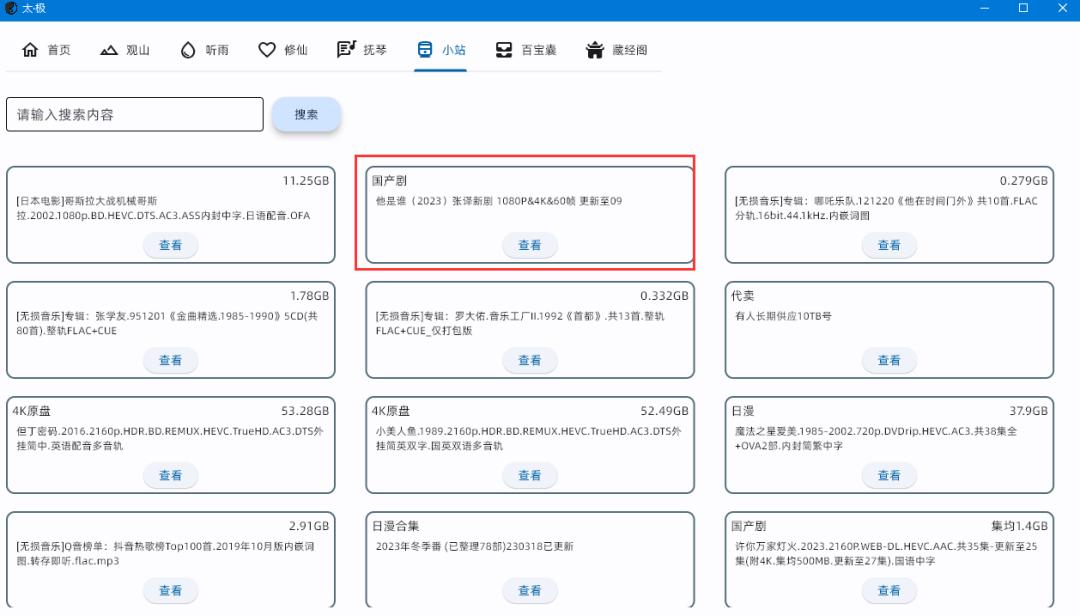Select the 抚琴 pen icon
The width and height of the screenshot is (1080, 616).
click(344, 48)
